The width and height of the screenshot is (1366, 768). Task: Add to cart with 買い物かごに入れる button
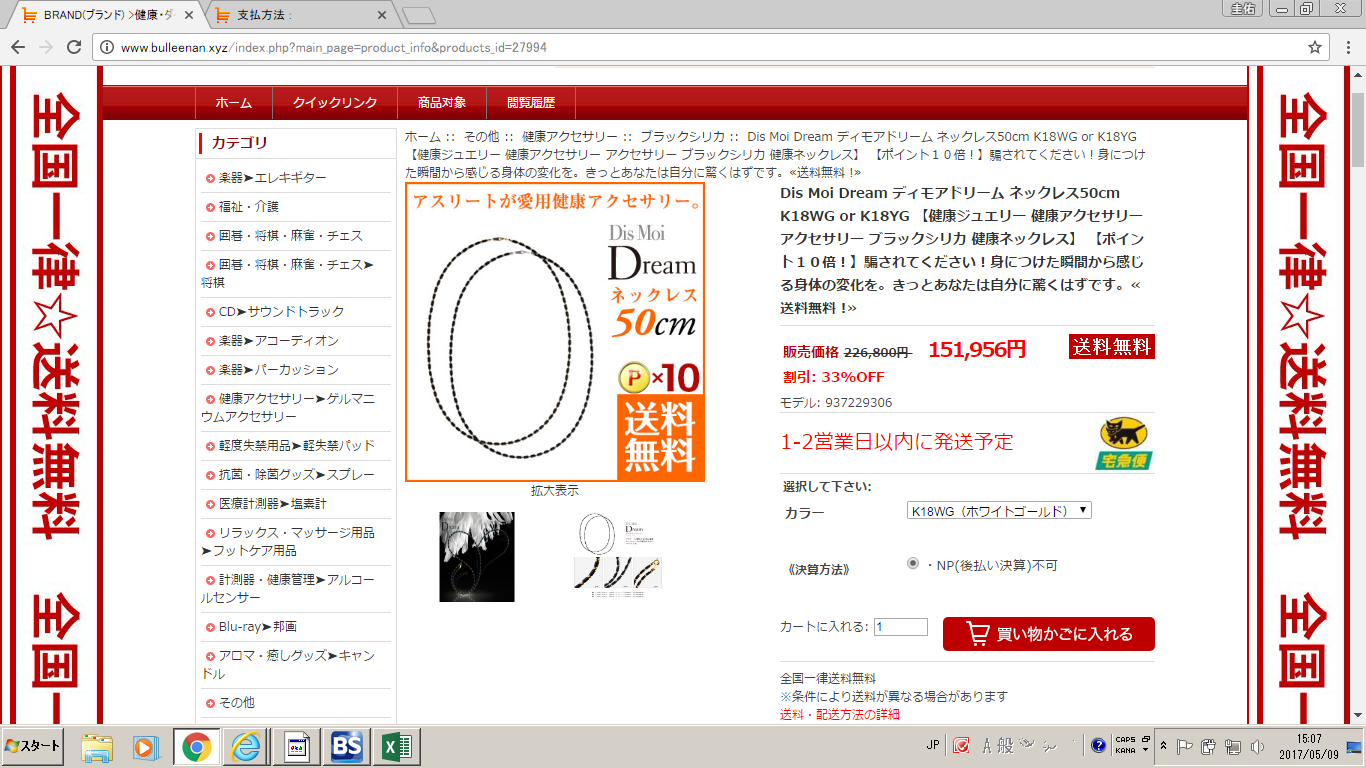[x=1048, y=634]
